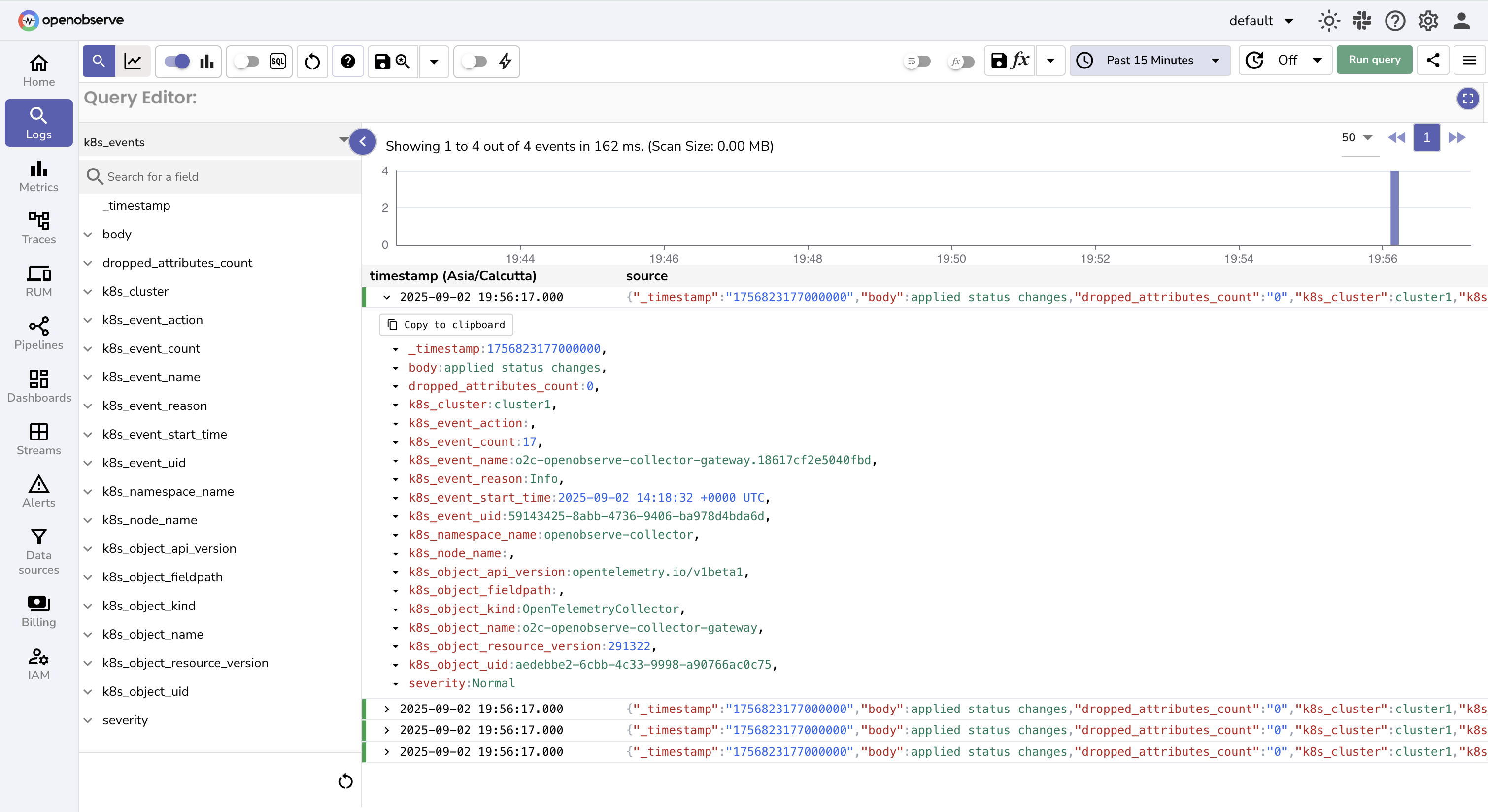Navigate to the Metrics page
The width and height of the screenshot is (1488, 812).
click(38, 176)
